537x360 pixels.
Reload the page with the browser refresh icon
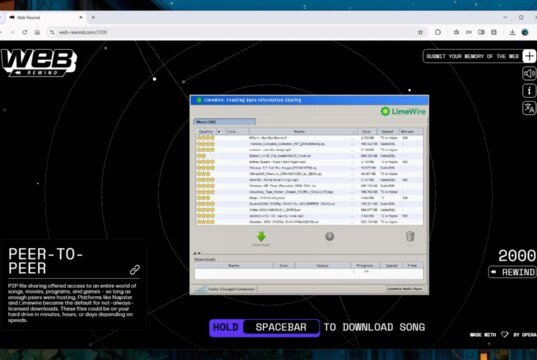(25, 32)
